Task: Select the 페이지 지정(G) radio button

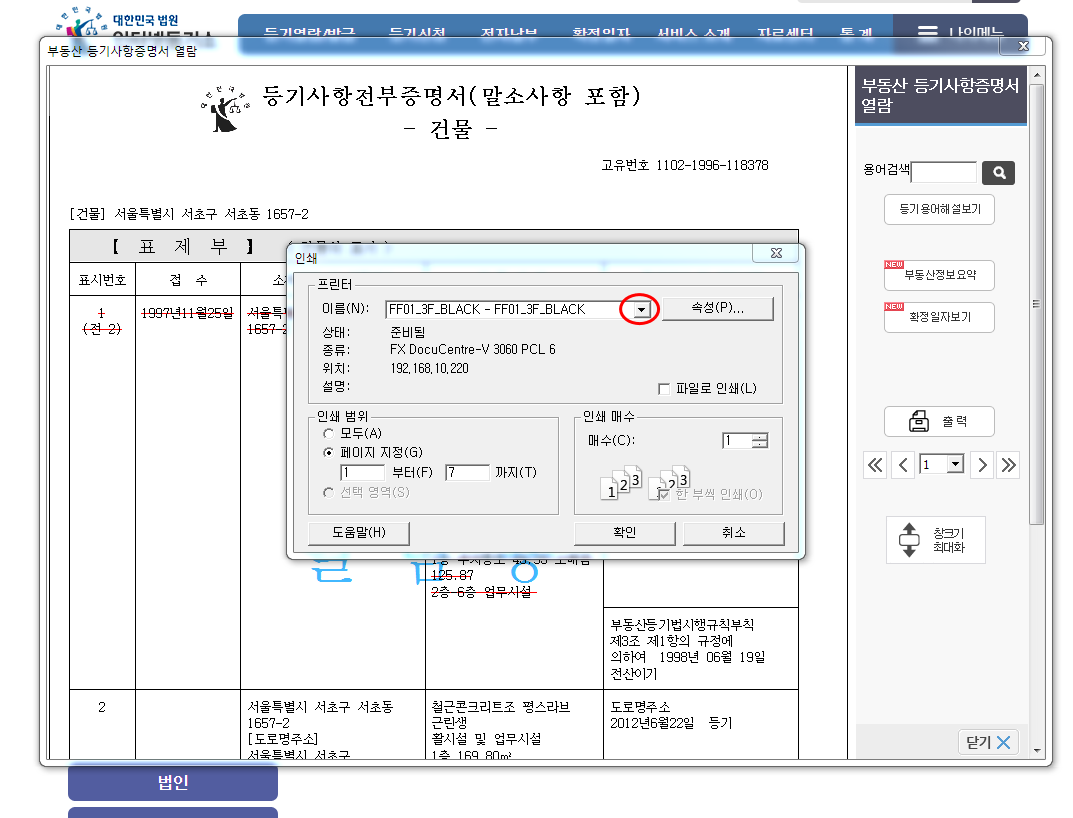Action: 329,452
